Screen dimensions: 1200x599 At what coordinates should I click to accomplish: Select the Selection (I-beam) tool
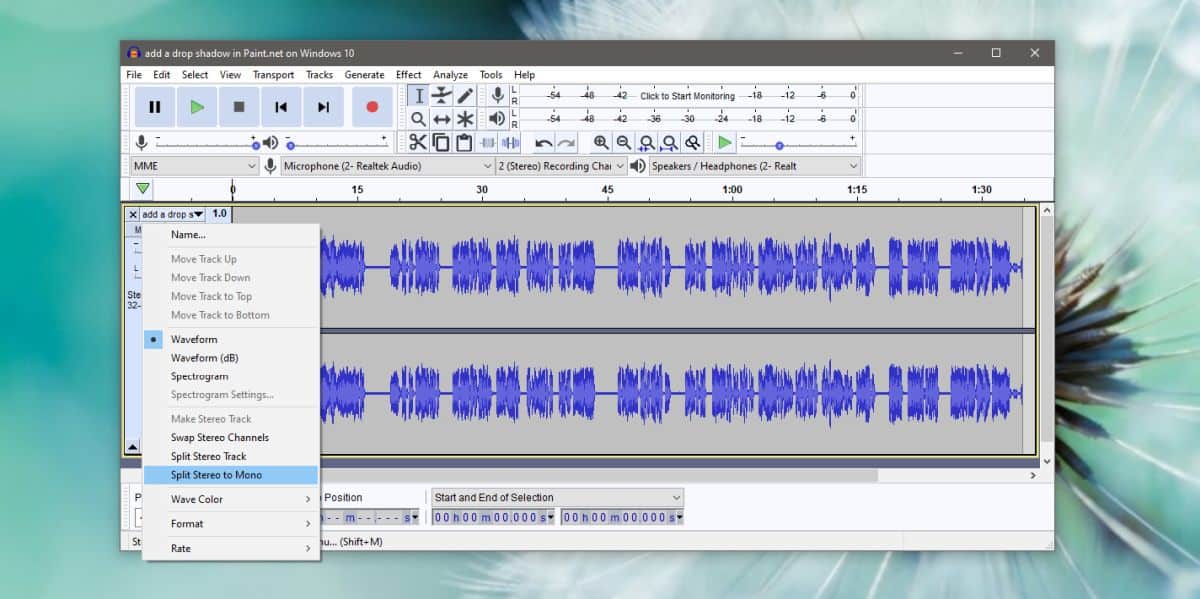click(419, 96)
